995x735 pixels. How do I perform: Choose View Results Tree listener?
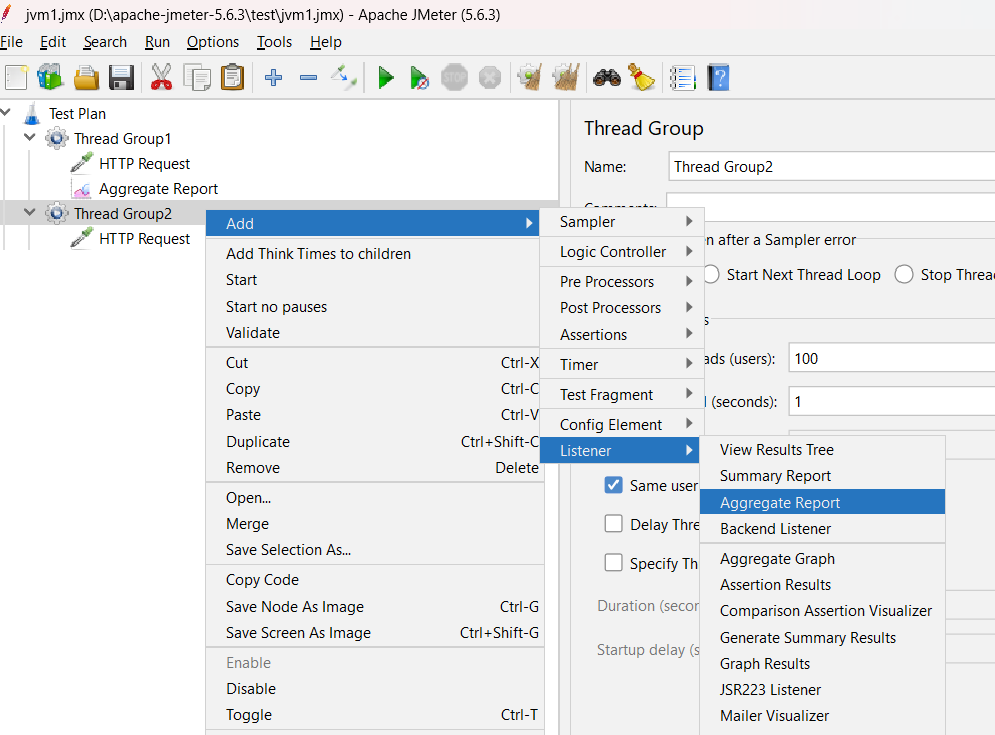click(x=822, y=449)
